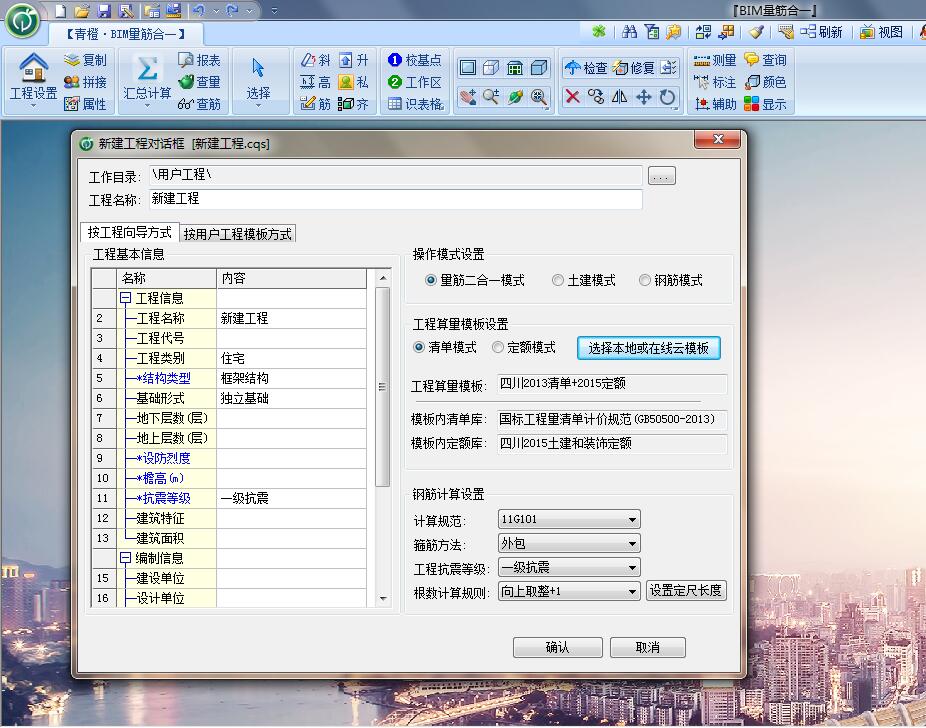Image resolution: width=926 pixels, height=728 pixels.
Task: Click the 颜色 color tool
Action: [x=765, y=83]
